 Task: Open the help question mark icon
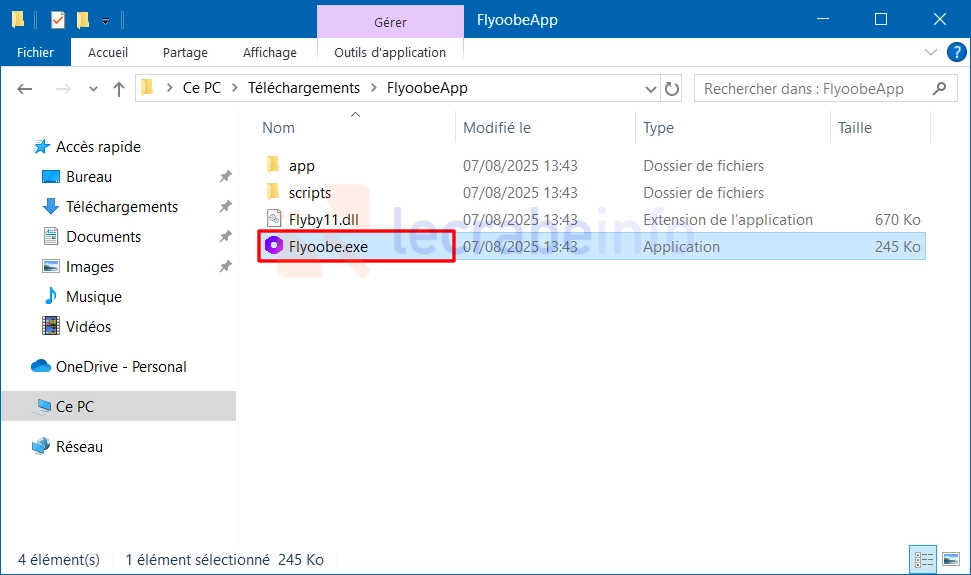[956, 53]
